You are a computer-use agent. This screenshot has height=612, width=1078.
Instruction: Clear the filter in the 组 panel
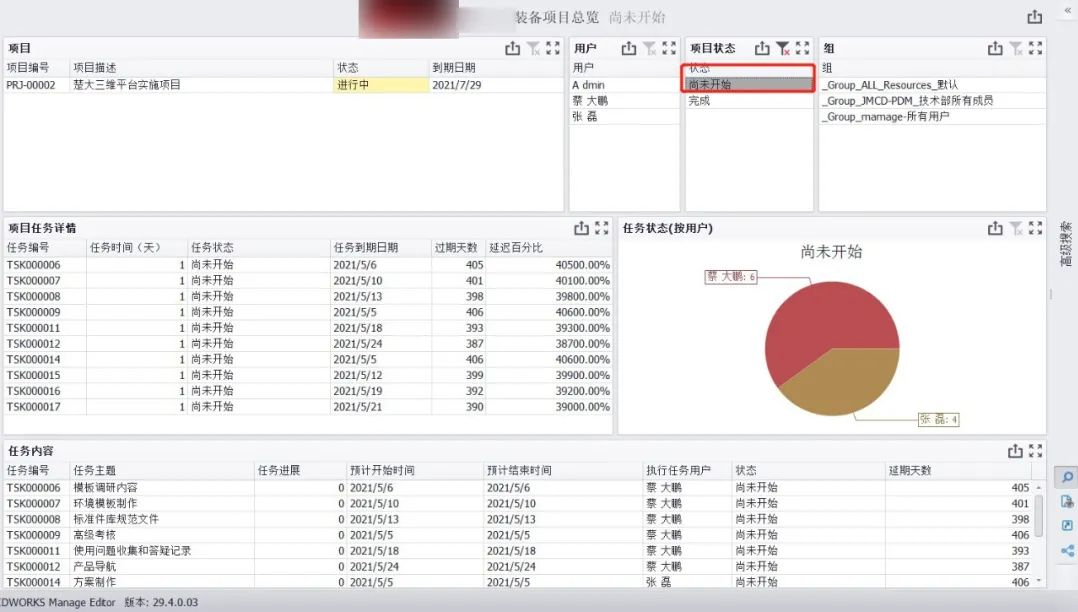tap(1016, 48)
